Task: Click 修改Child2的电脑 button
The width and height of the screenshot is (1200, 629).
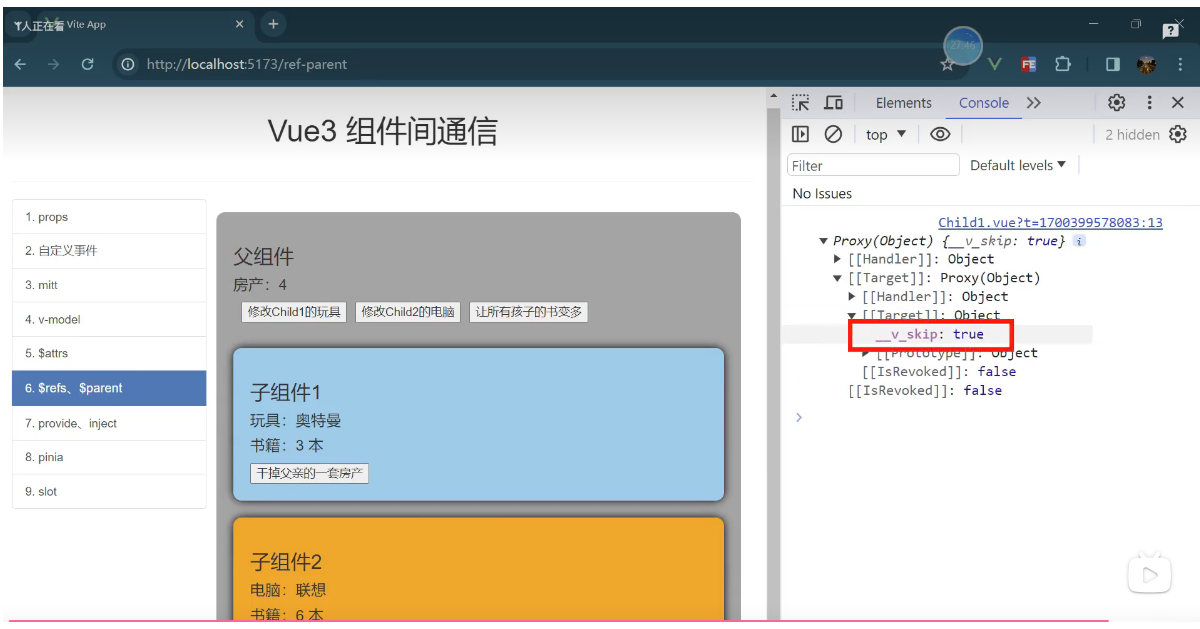Action: click(x=408, y=312)
